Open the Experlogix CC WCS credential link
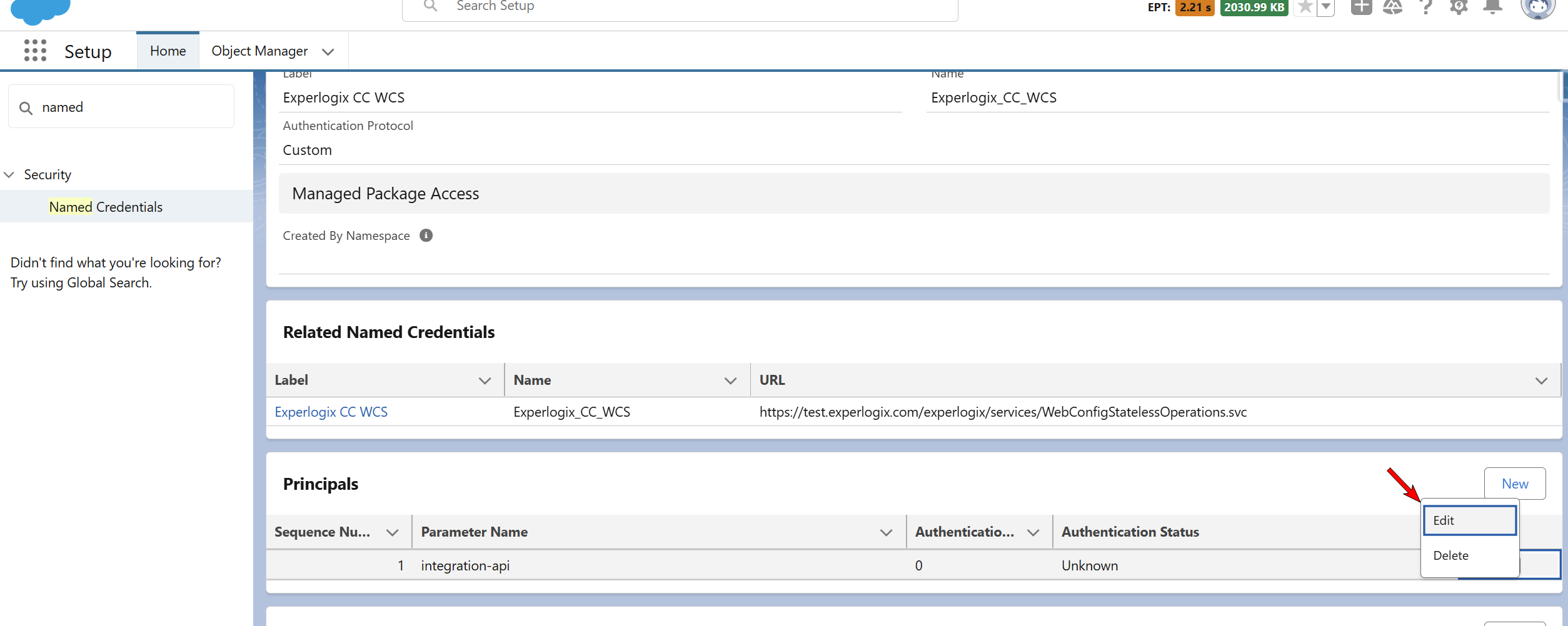Screen dimensions: 1568x626 tap(331, 412)
